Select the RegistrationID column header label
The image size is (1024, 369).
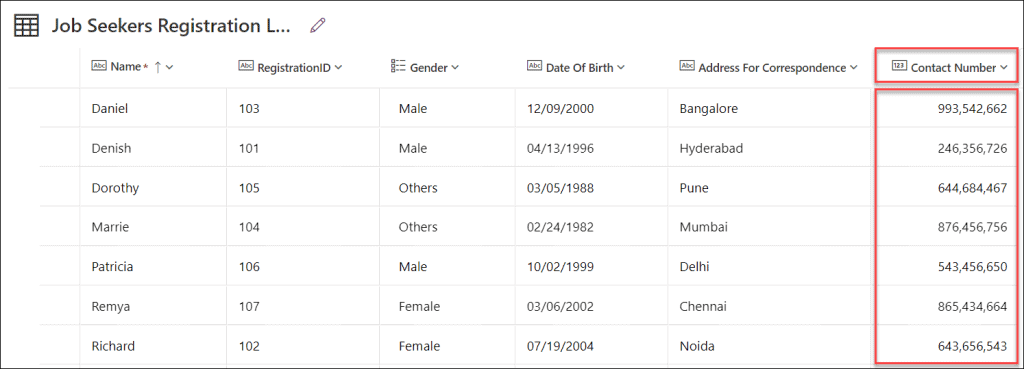(294, 67)
